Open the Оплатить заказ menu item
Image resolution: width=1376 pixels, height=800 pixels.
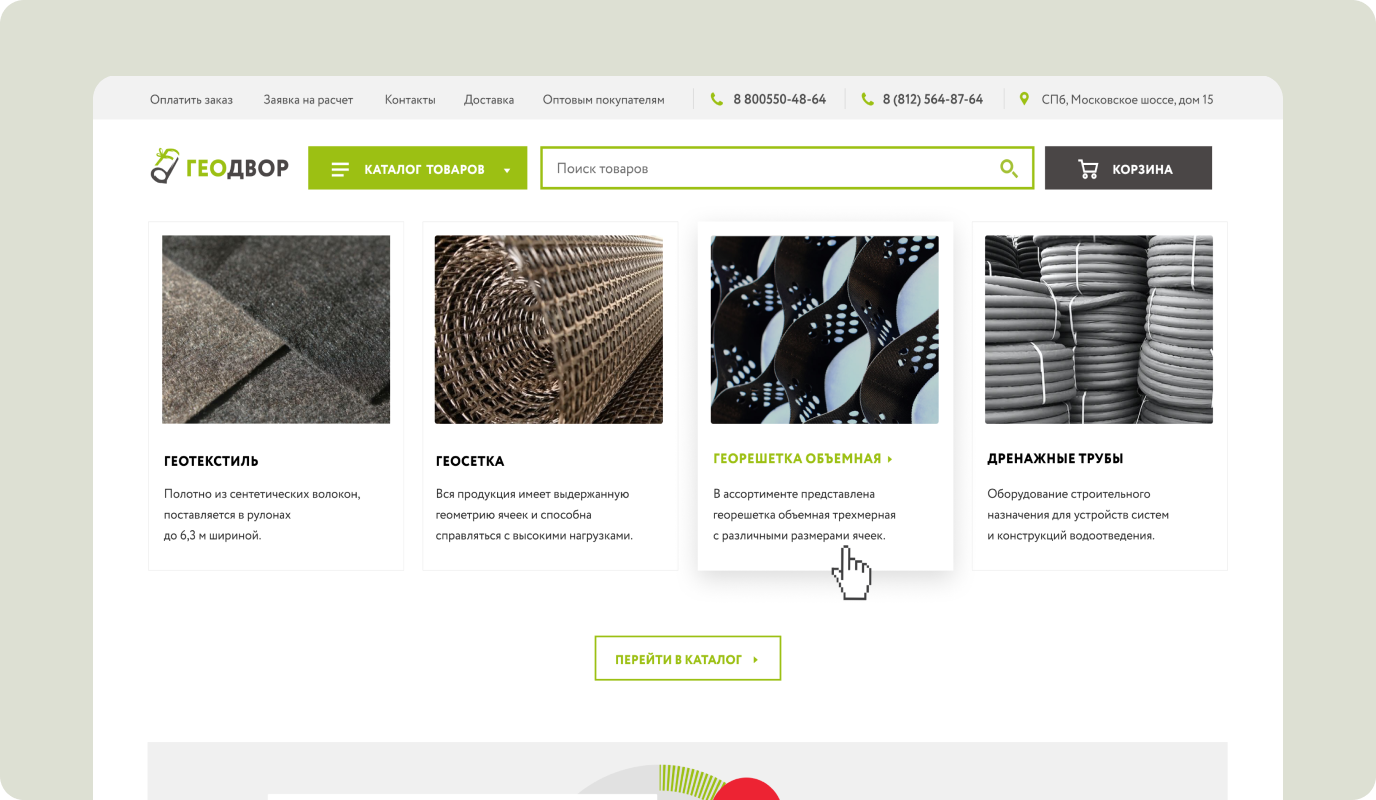(x=191, y=100)
